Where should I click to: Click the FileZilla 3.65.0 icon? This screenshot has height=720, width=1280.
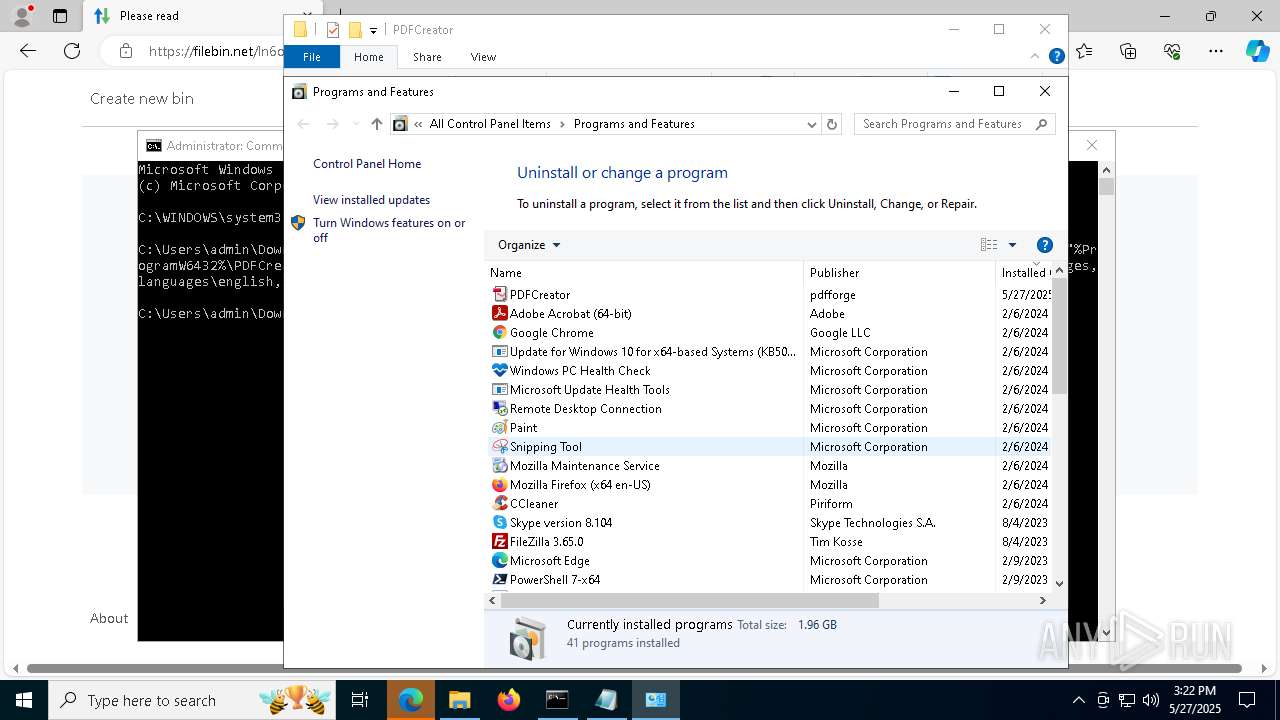tap(500, 541)
